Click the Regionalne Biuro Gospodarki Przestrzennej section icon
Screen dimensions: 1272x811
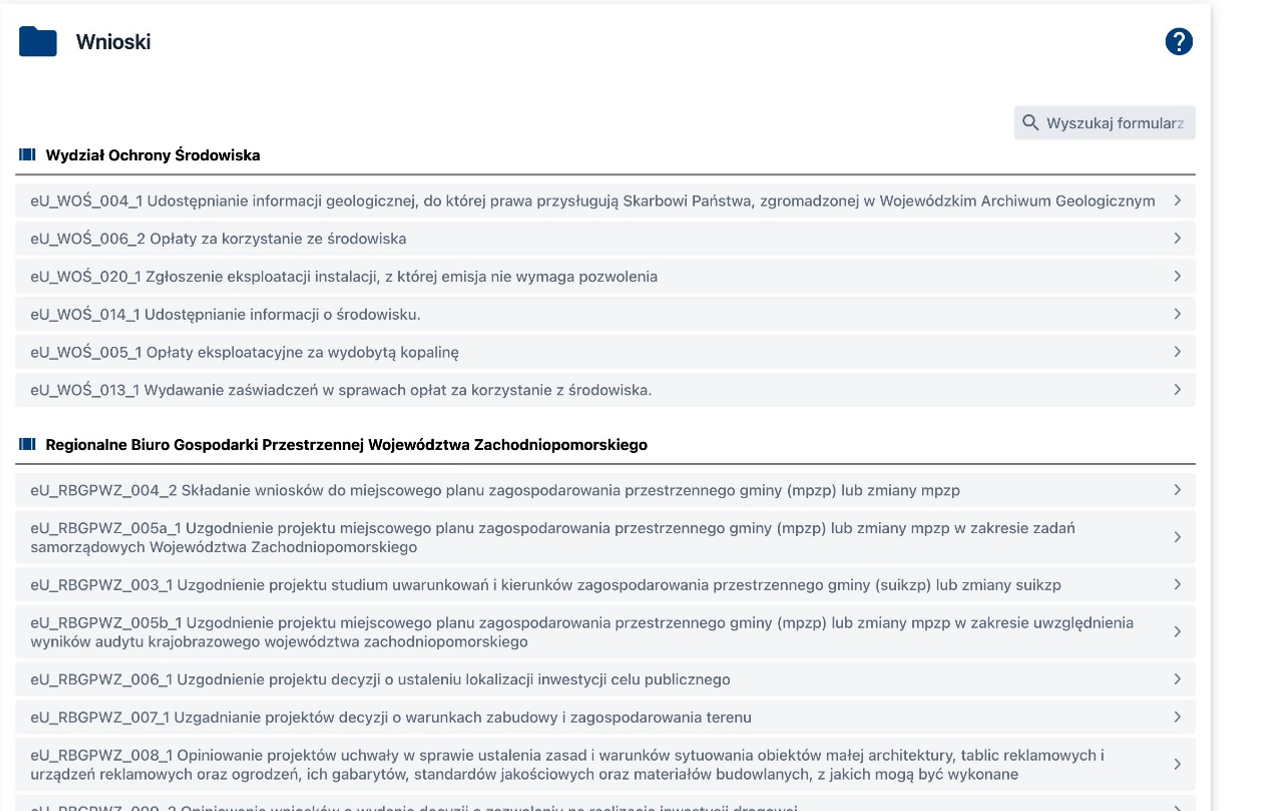click(x=27, y=444)
